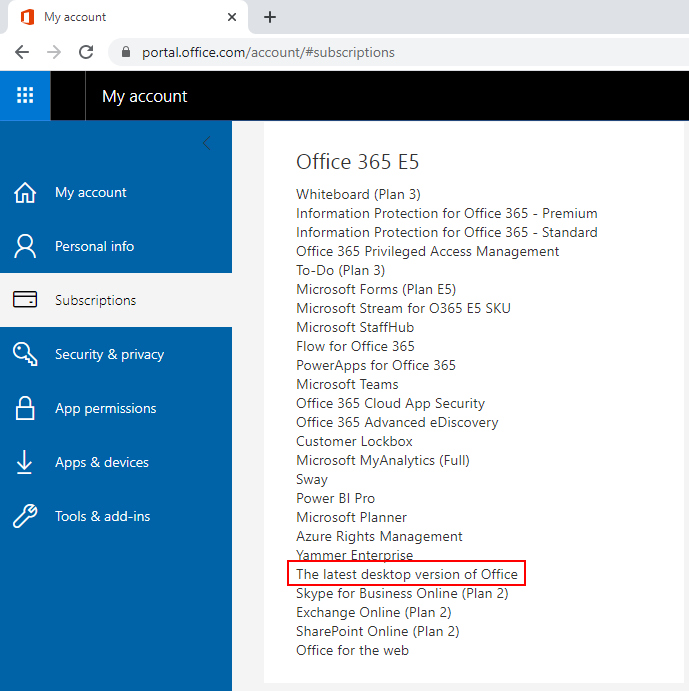
Task: Click 'Yammer Enterprise' entry
Action: [x=354, y=555]
